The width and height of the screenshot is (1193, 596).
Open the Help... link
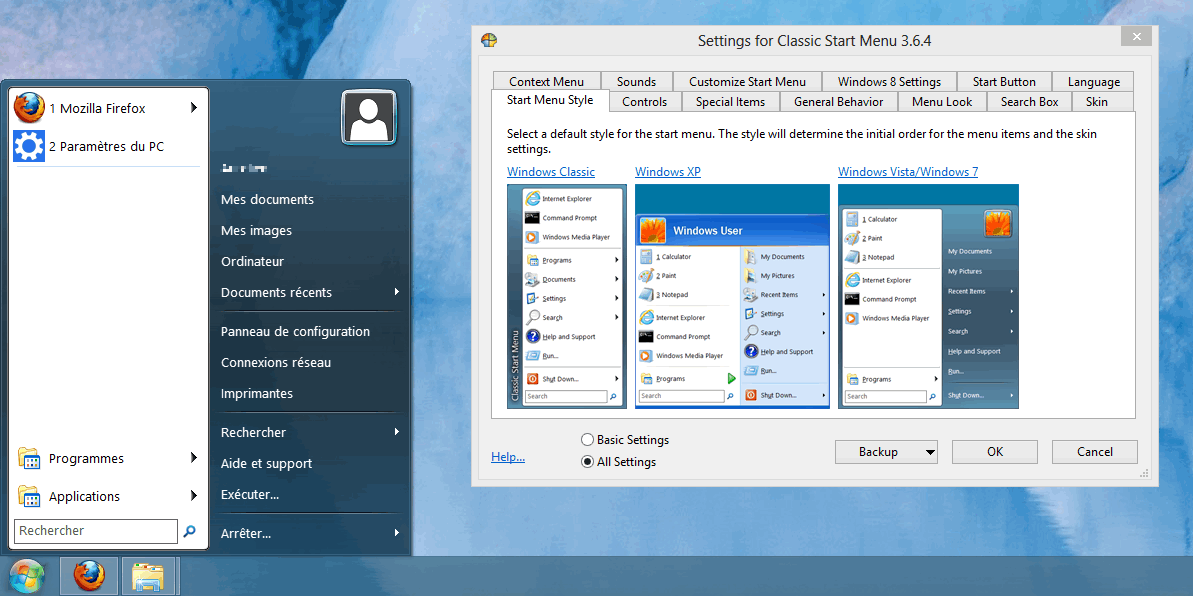tap(507, 457)
